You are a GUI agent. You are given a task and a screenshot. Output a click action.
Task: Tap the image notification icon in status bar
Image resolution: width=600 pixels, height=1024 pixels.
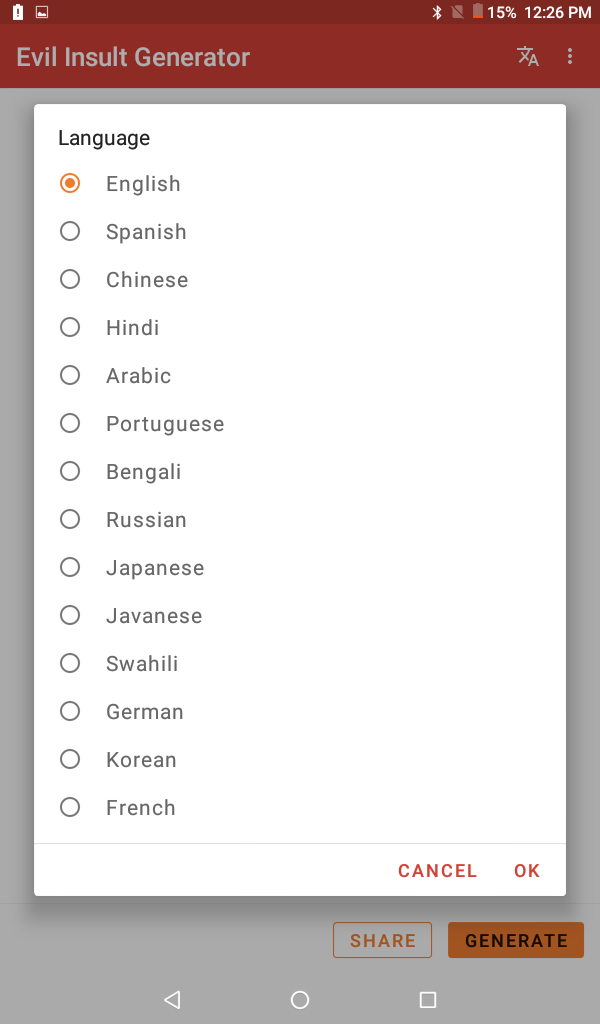[x=42, y=13]
